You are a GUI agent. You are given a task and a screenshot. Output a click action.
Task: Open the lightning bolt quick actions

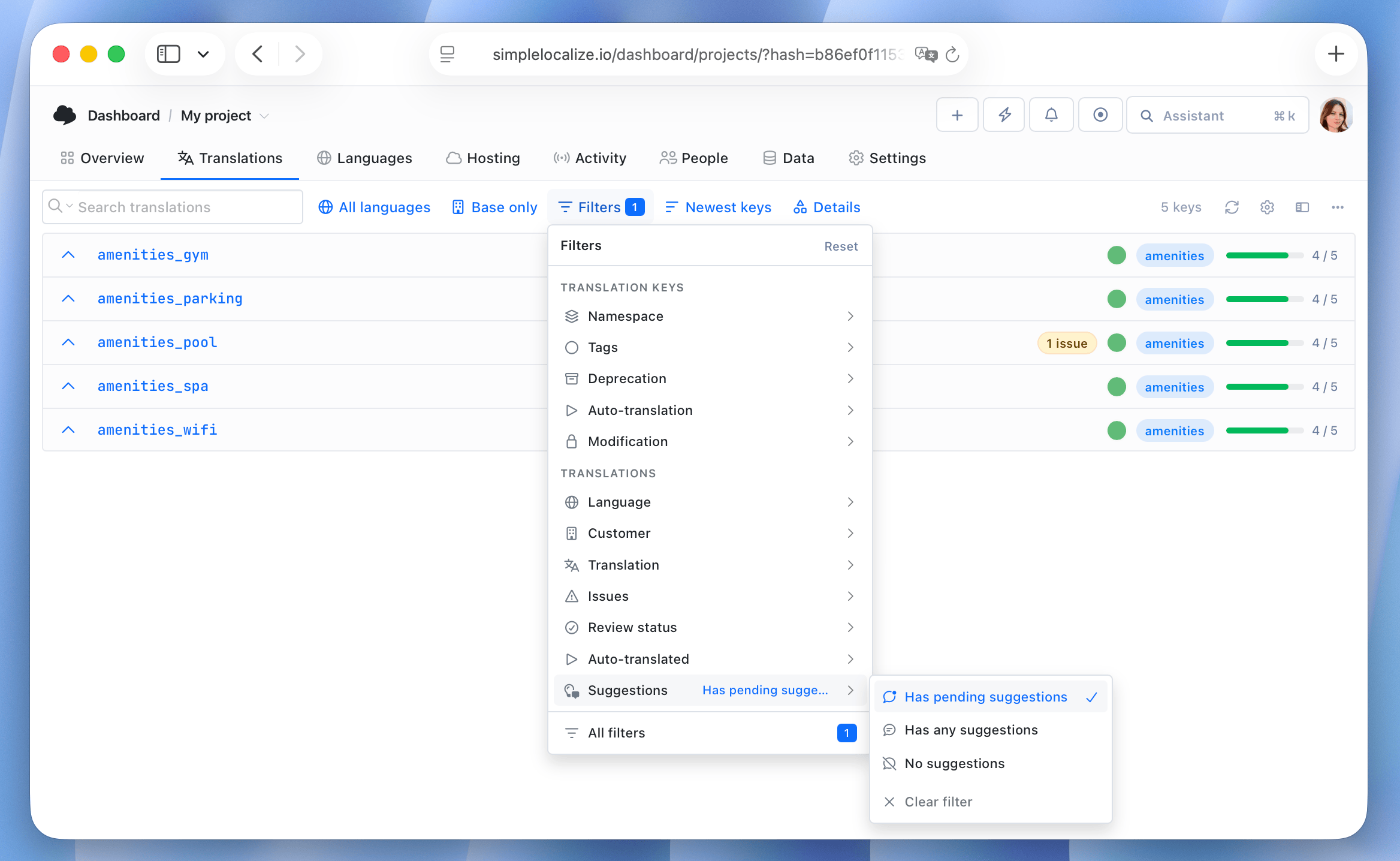point(1004,115)
